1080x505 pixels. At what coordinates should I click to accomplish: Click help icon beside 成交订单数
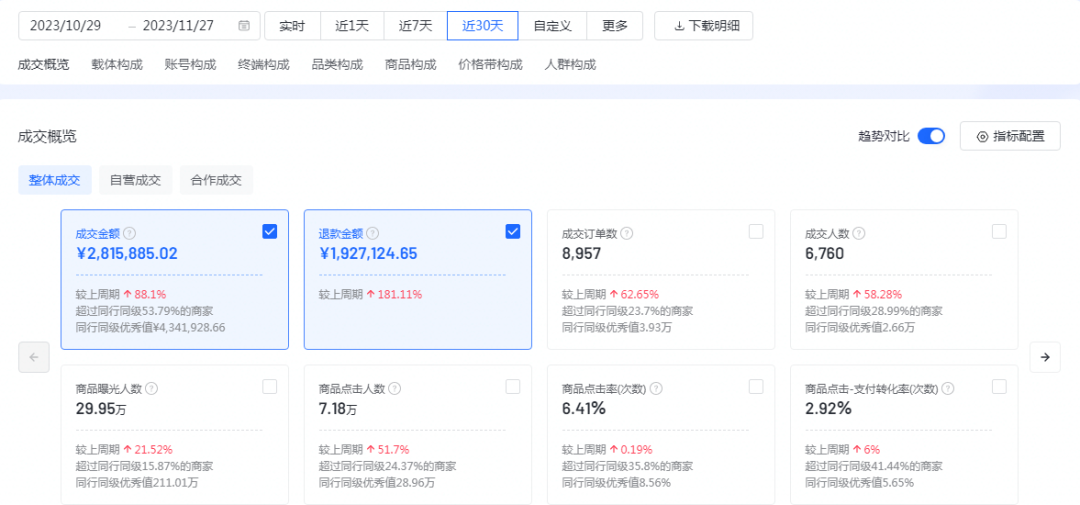point(627,233)
